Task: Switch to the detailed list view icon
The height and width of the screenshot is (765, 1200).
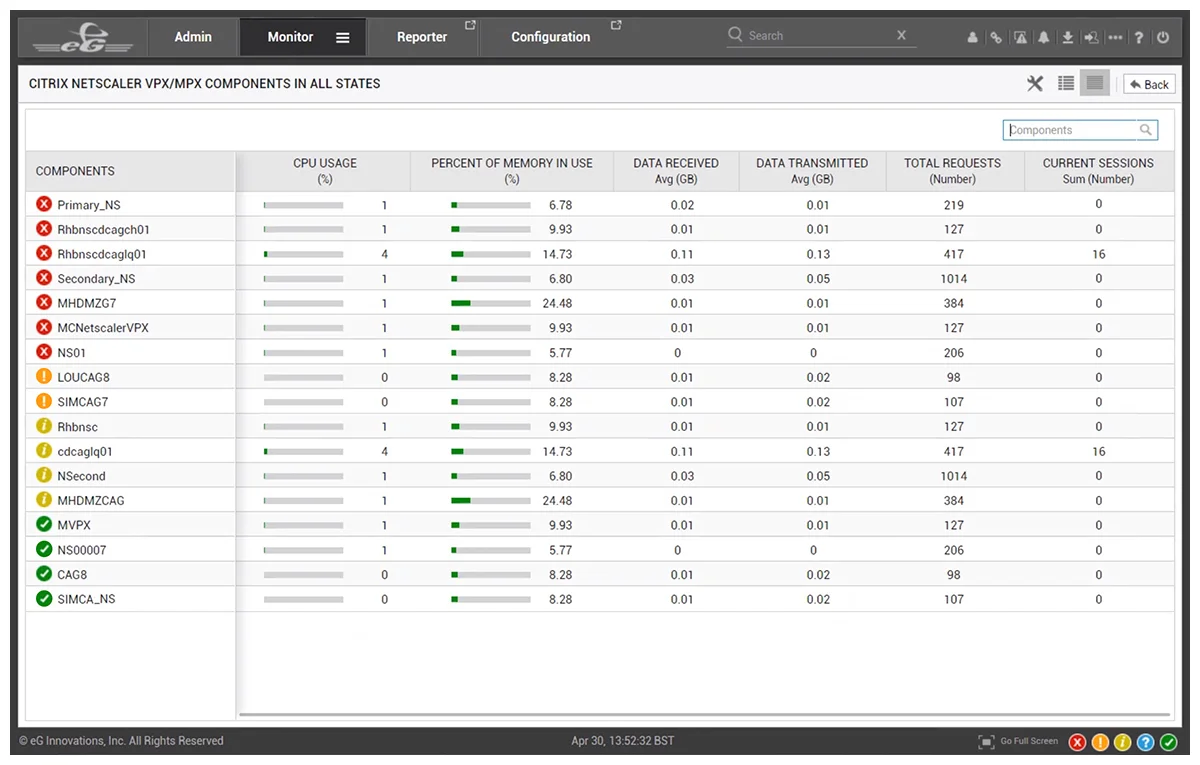Action: click(x=1066, y=84)
